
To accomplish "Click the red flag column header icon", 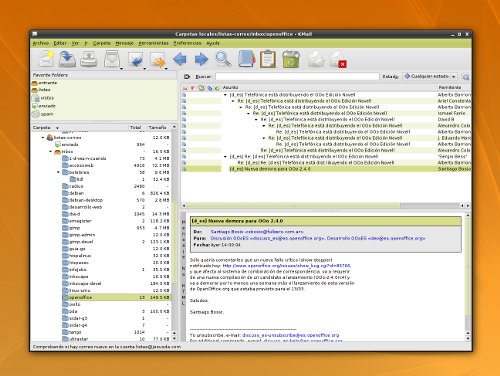I will coord(192,88).
